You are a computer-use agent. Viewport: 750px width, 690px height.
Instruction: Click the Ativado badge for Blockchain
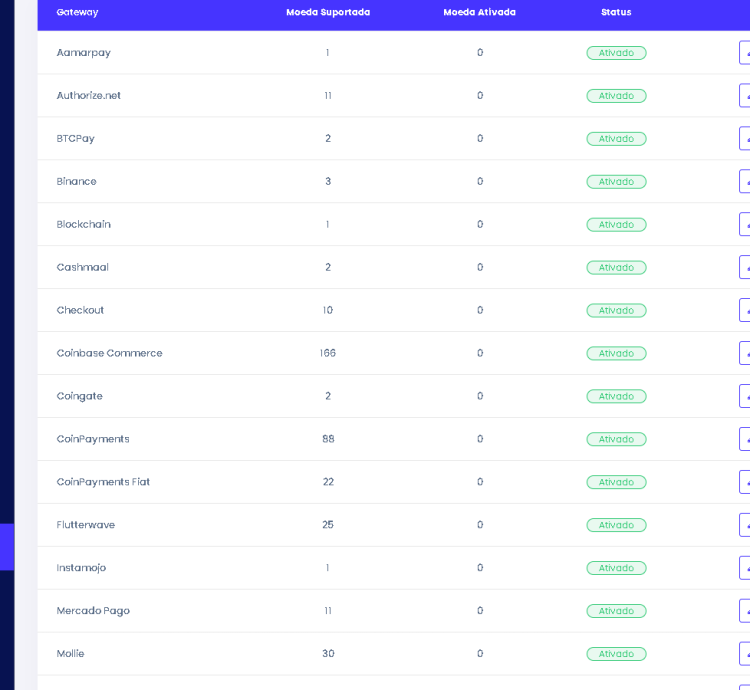pyautogui.click(x=616, y=224)
